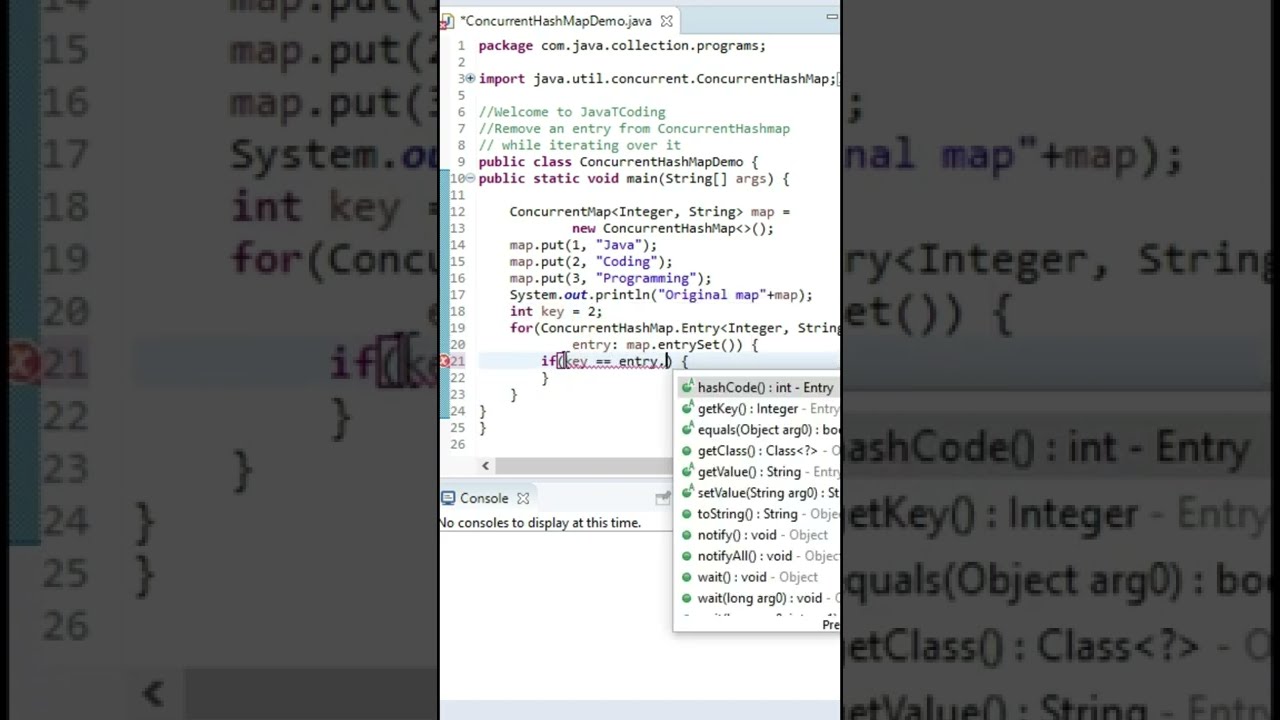The height and width of the screenshot is (720, 1280).
Task: Click the method icon beside hashCode()
Action: (687, 387)
